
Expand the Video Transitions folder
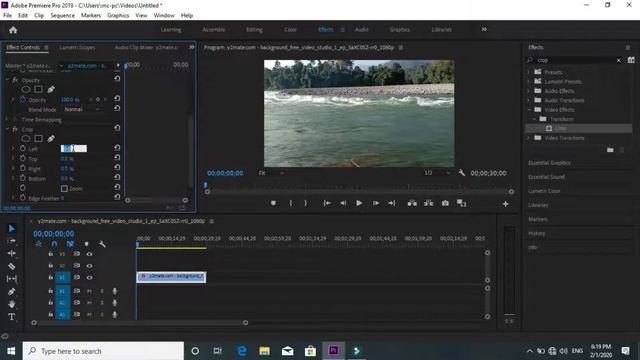pyautogui.click(x=529, y=138)
